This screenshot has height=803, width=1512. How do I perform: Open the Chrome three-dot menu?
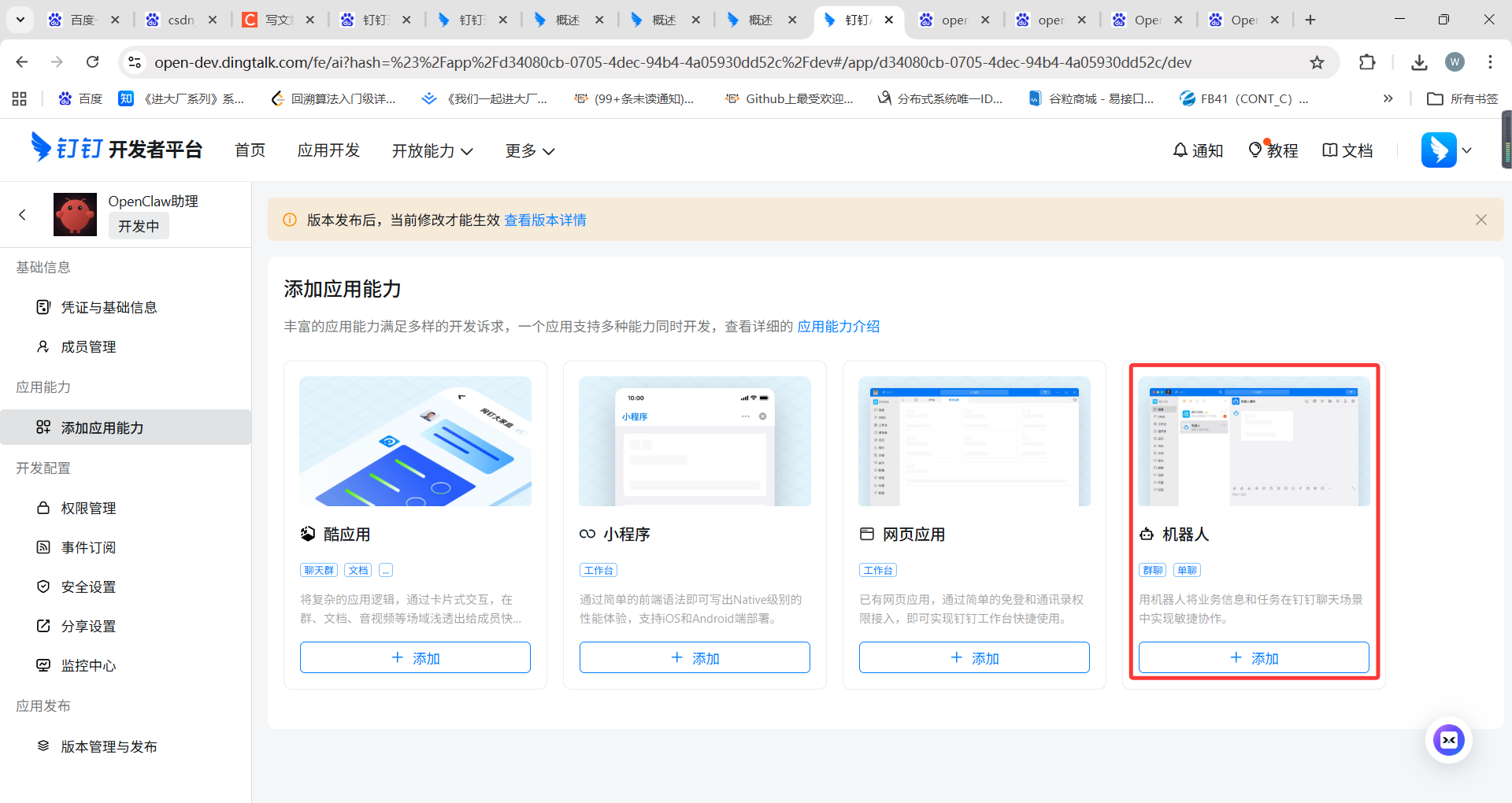pos(1490,62)
